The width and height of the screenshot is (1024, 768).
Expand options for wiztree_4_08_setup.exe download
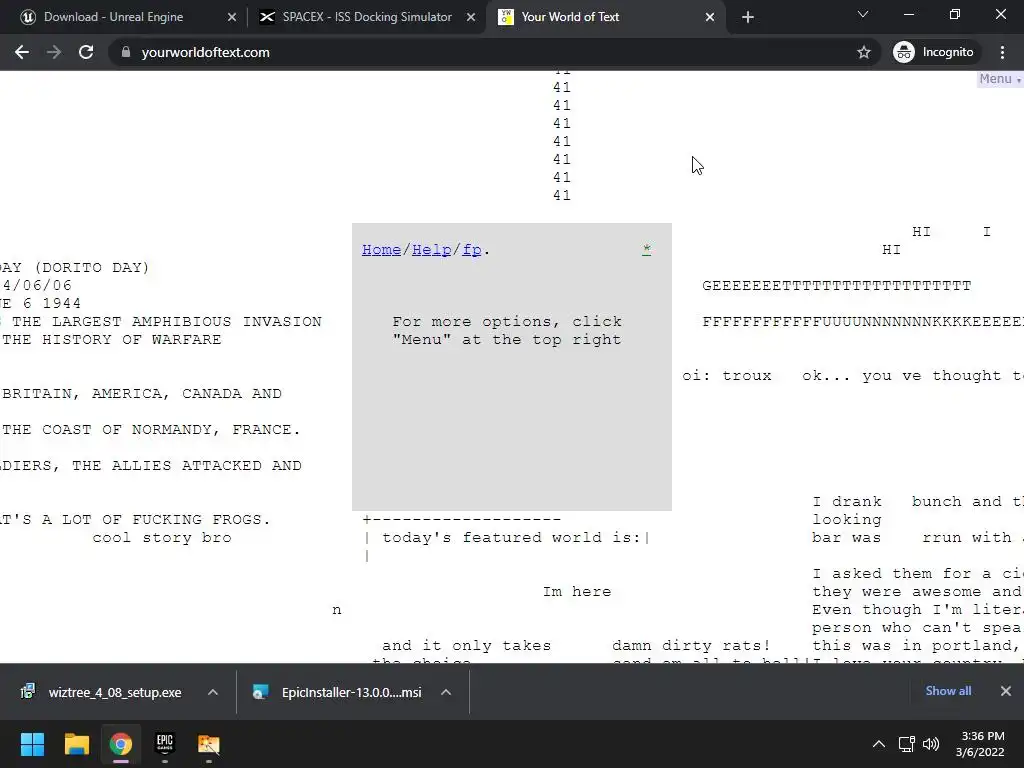pyautogui.click(x=213, y=692)
